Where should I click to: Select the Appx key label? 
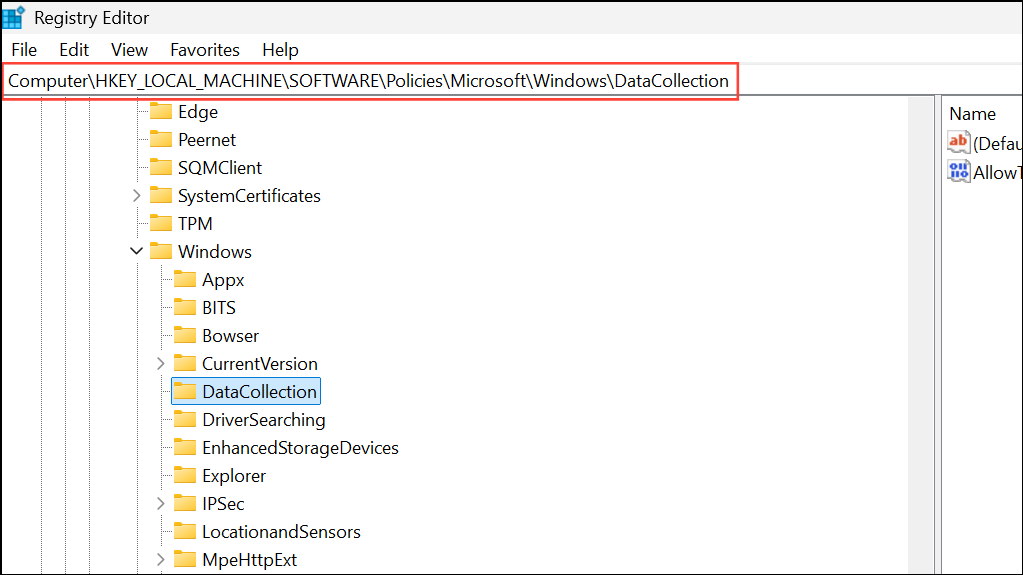point(223,281)
